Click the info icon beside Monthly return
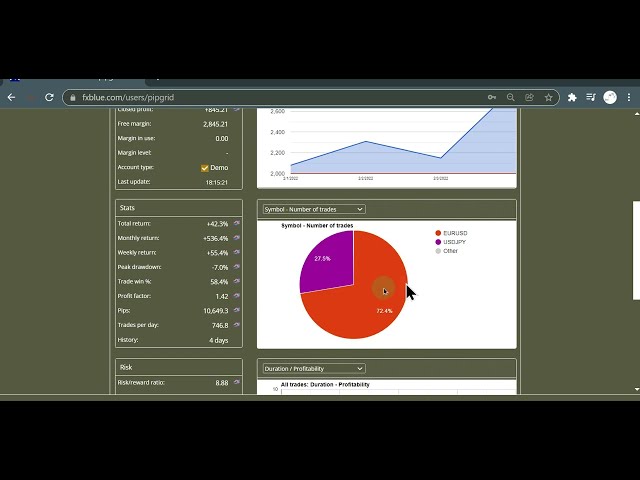The image size is (640, 480). point(237,238)
